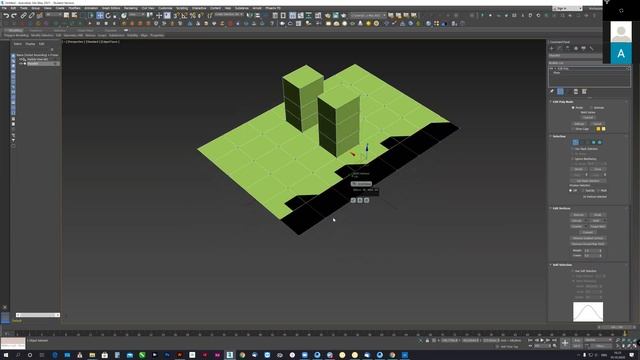Open selection filter dropdown in toolbar

(53, 15)
